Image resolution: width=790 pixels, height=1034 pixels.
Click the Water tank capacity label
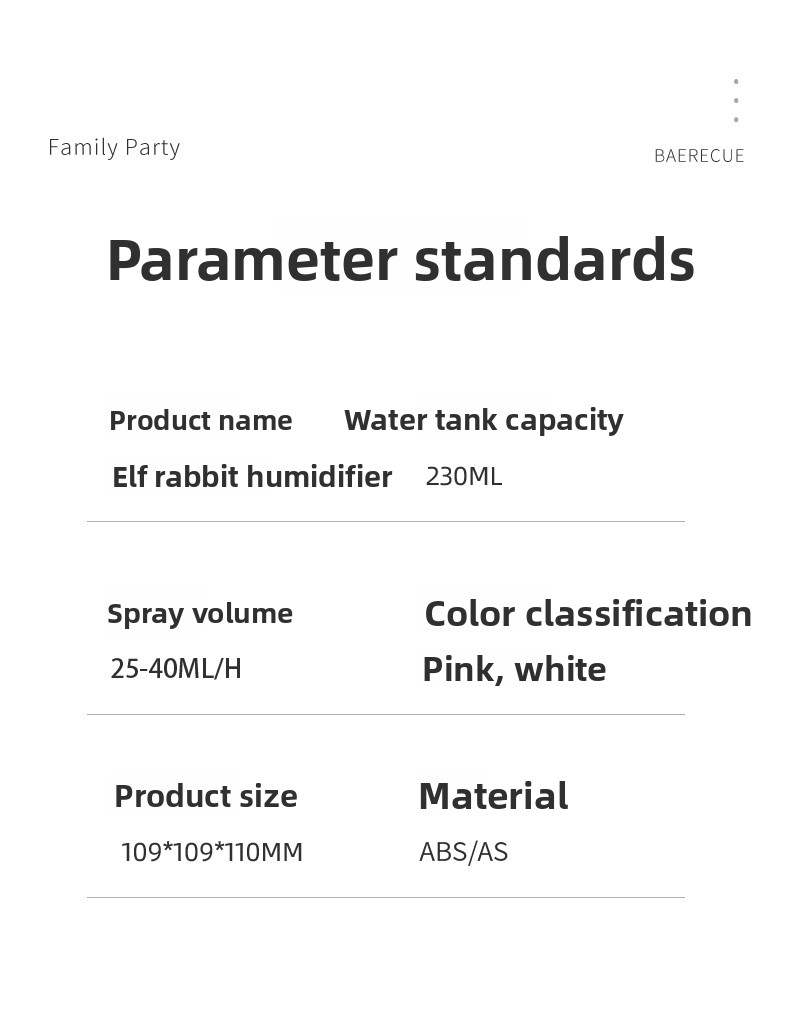pyautogui.click(x=483, y=421)
